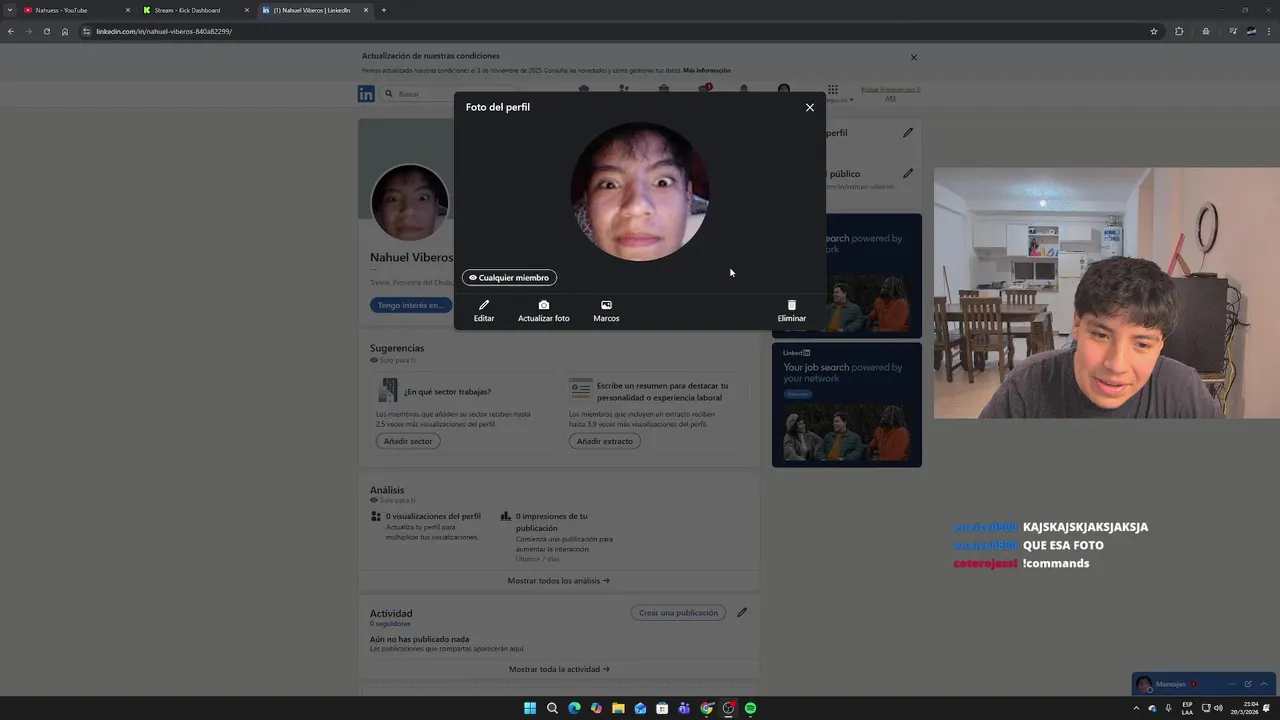Open the Más información link
Viewport: 1280px width, 720px height.
707,70
